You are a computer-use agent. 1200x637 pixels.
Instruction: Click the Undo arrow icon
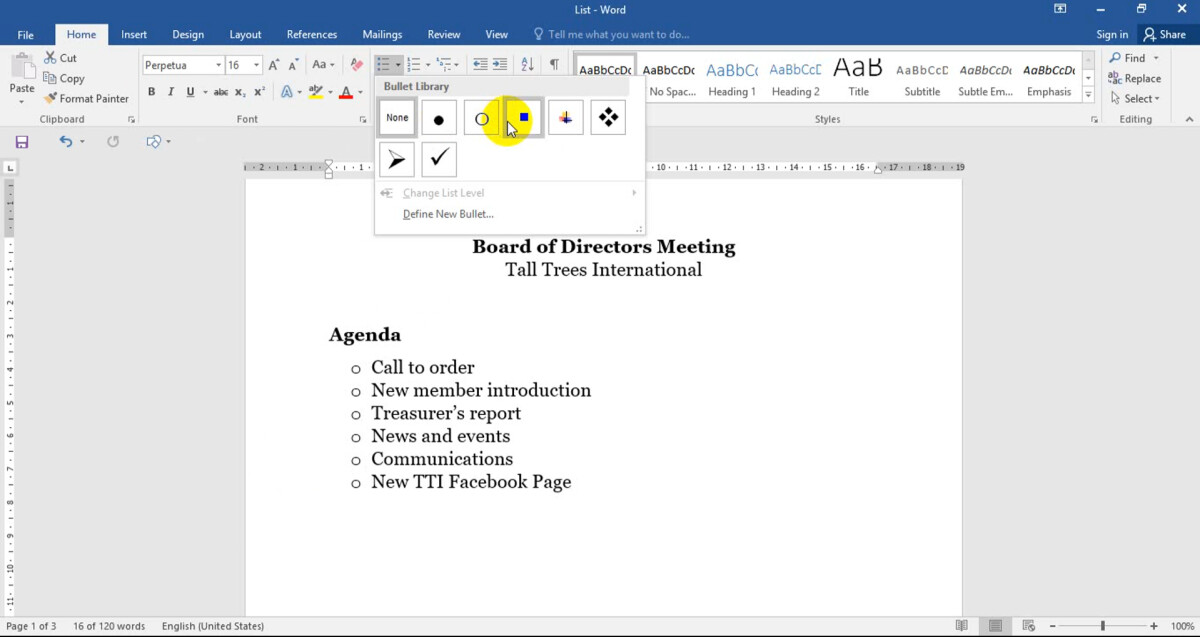pos(65,142)
